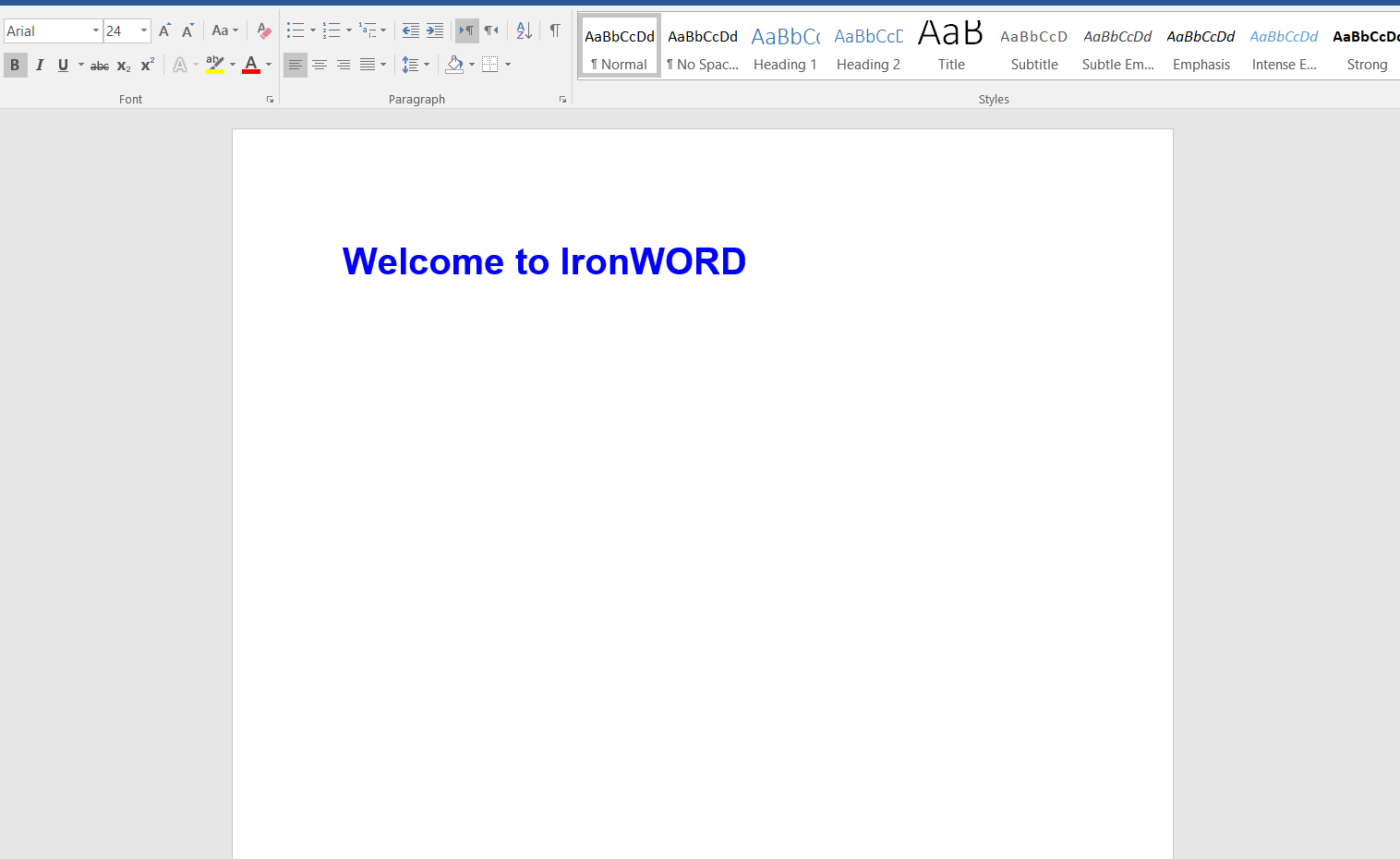Clear all formatting with the eraser icon
1400x859 pixels.
point(264,30)
